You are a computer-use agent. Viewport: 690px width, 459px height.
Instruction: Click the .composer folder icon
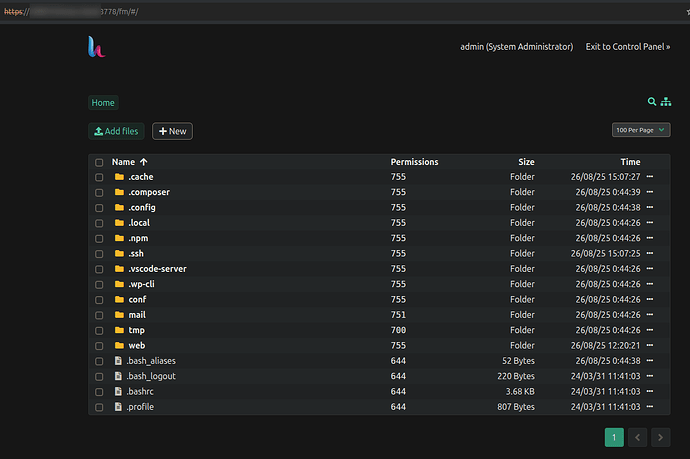119,192
